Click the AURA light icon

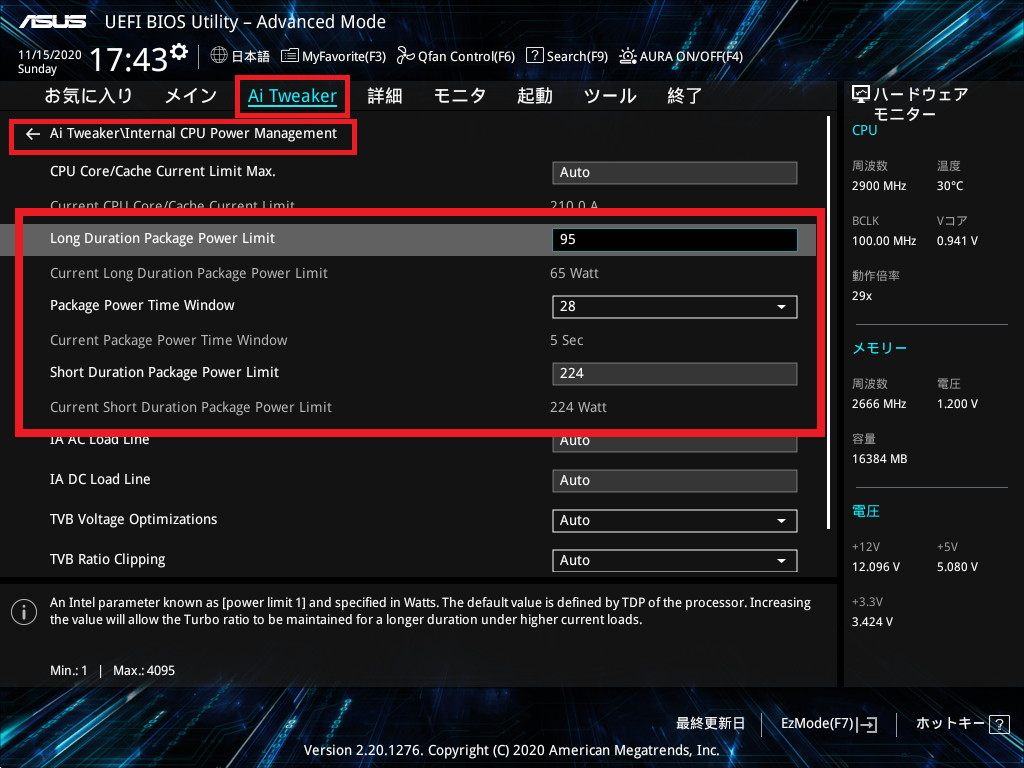coord(628,56)
